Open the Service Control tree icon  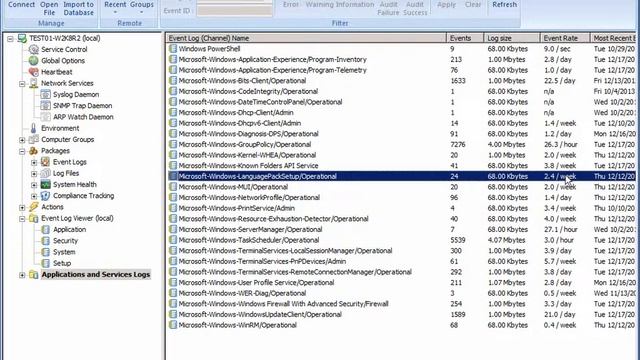click(33, 49)
